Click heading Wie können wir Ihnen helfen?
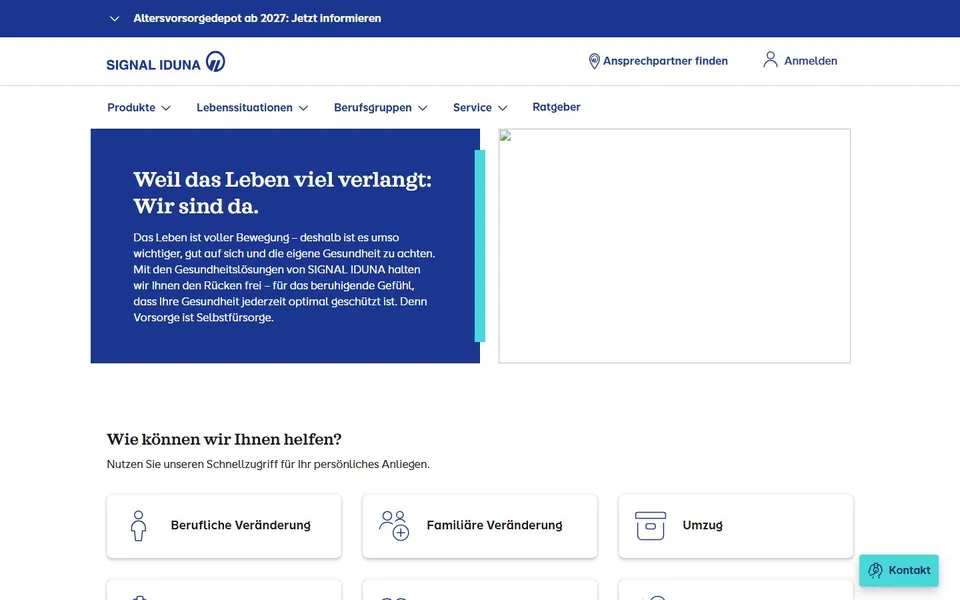Image resolution: width=960 pixels, height=600 pixels. coord(224,440)
